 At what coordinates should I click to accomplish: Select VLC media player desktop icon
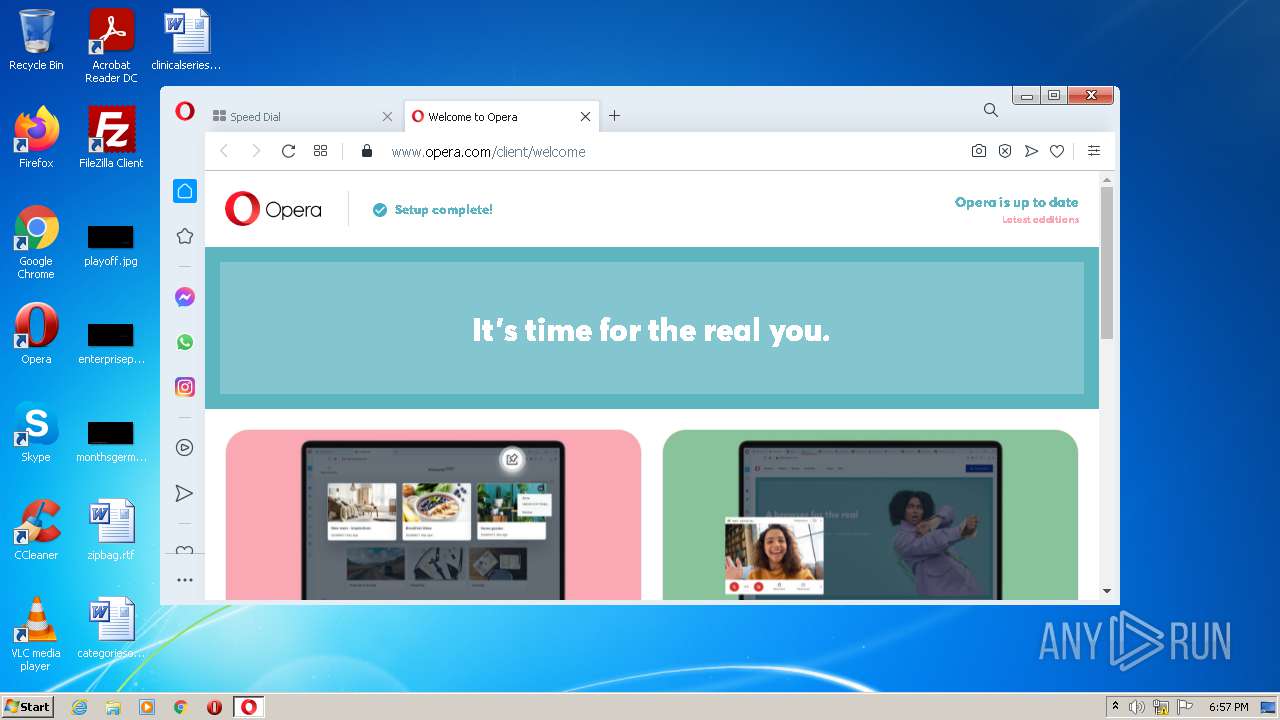coord(36,634)
